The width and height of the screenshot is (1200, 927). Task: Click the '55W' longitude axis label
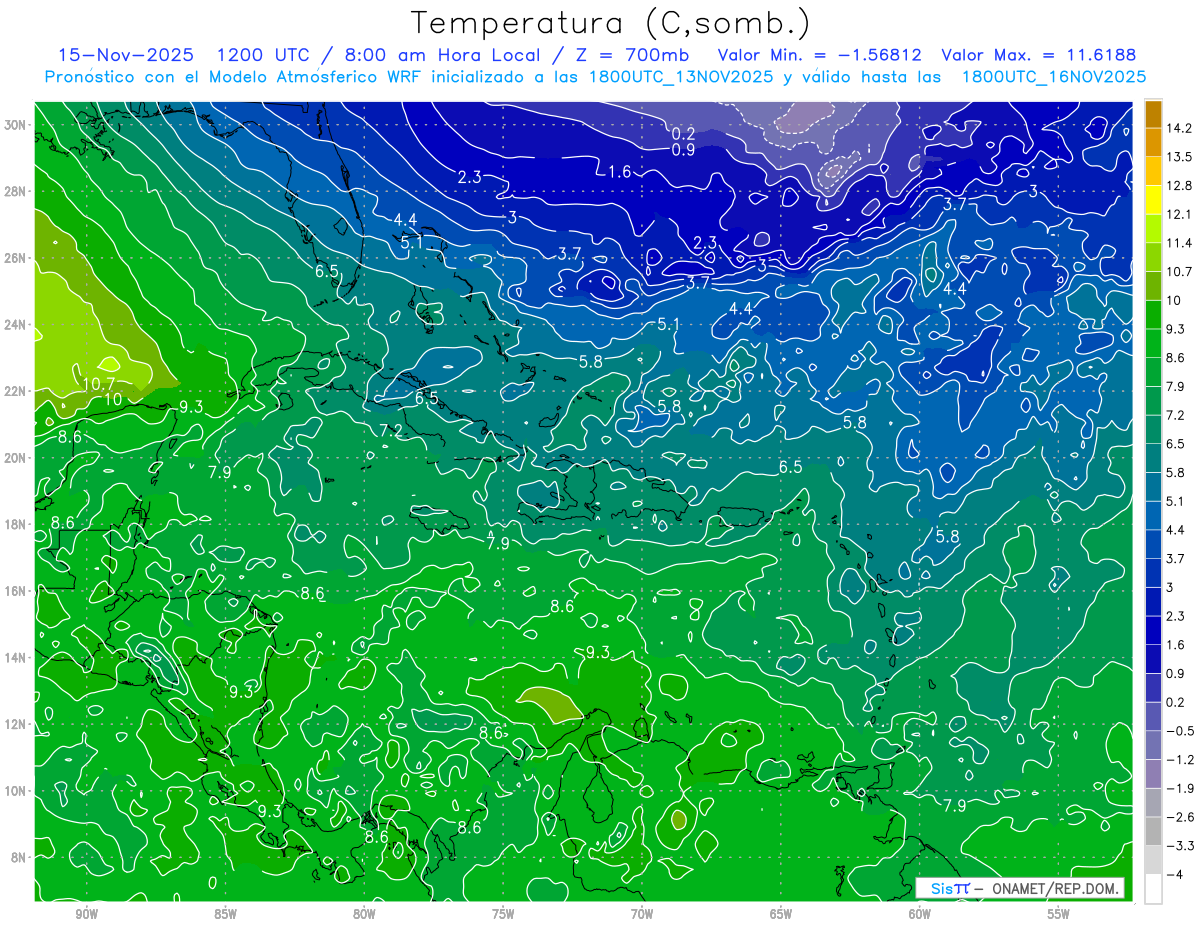[x=1059, y=914]
